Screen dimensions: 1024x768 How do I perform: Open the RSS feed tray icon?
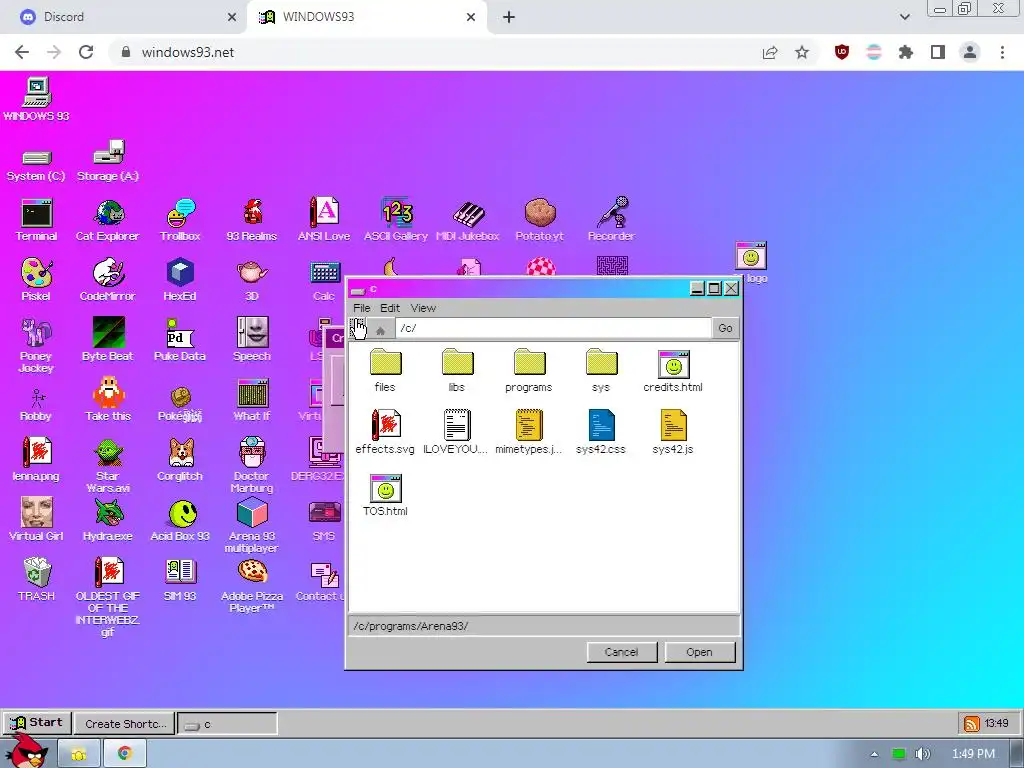pos(972,723)
